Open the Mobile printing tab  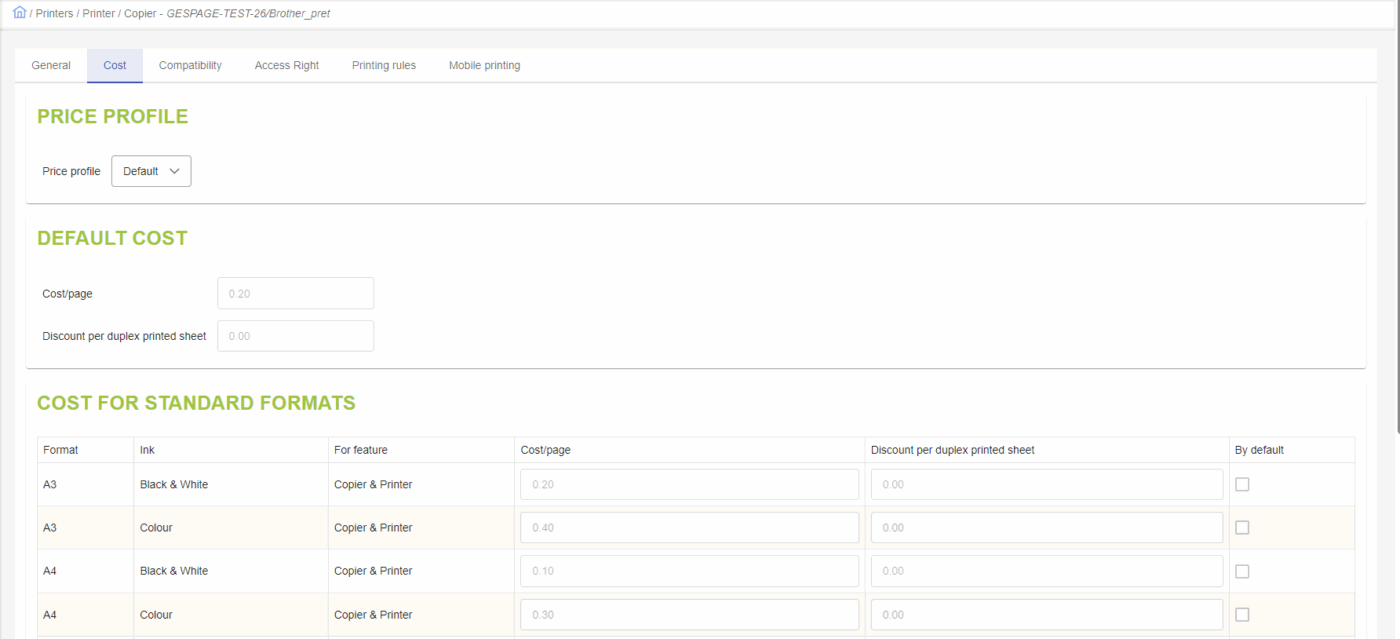click(484, 65)
